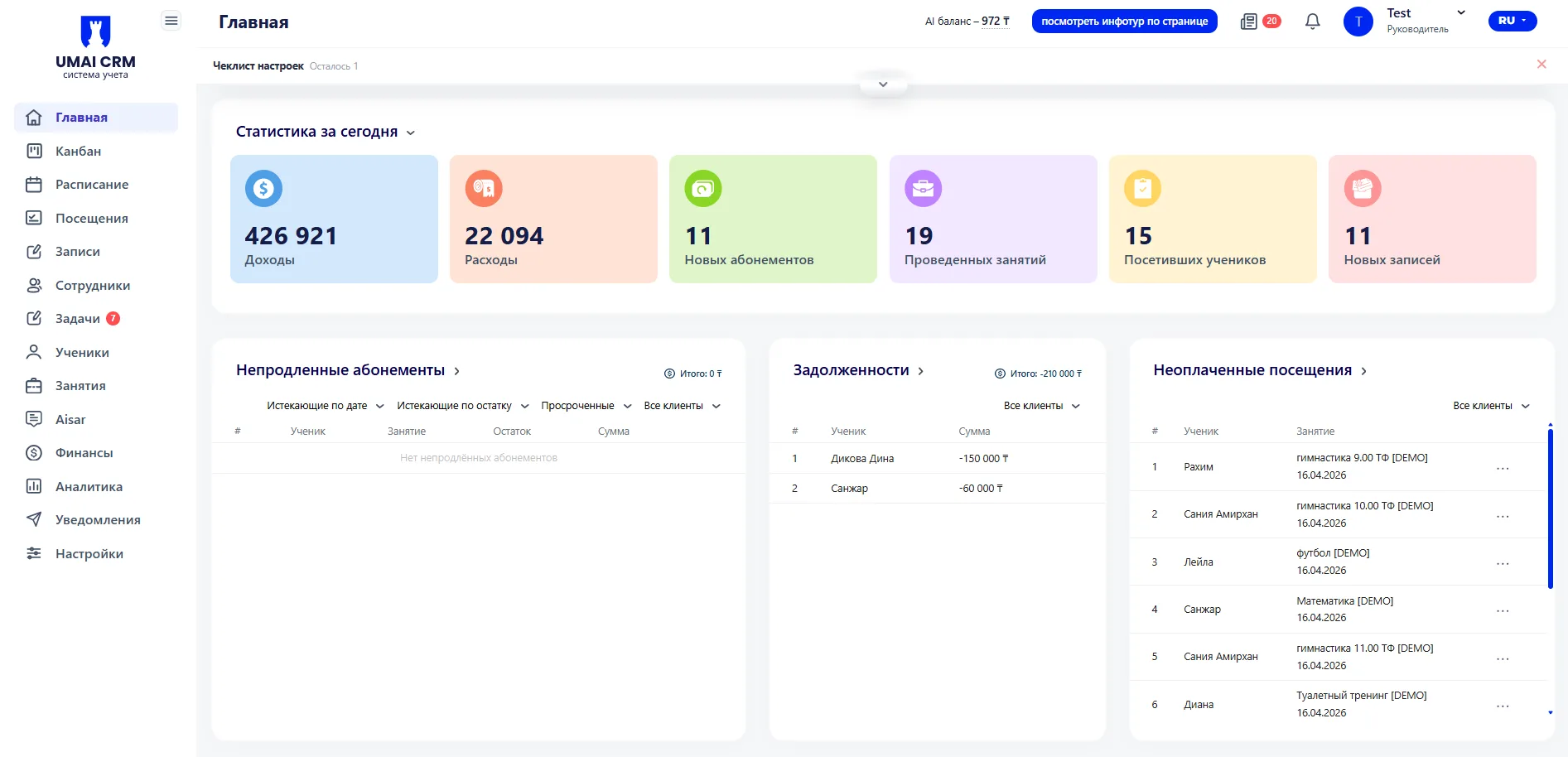Click the unpaid visits list scrollbar
The image size is (1568, 757).
pos(1550,507)
